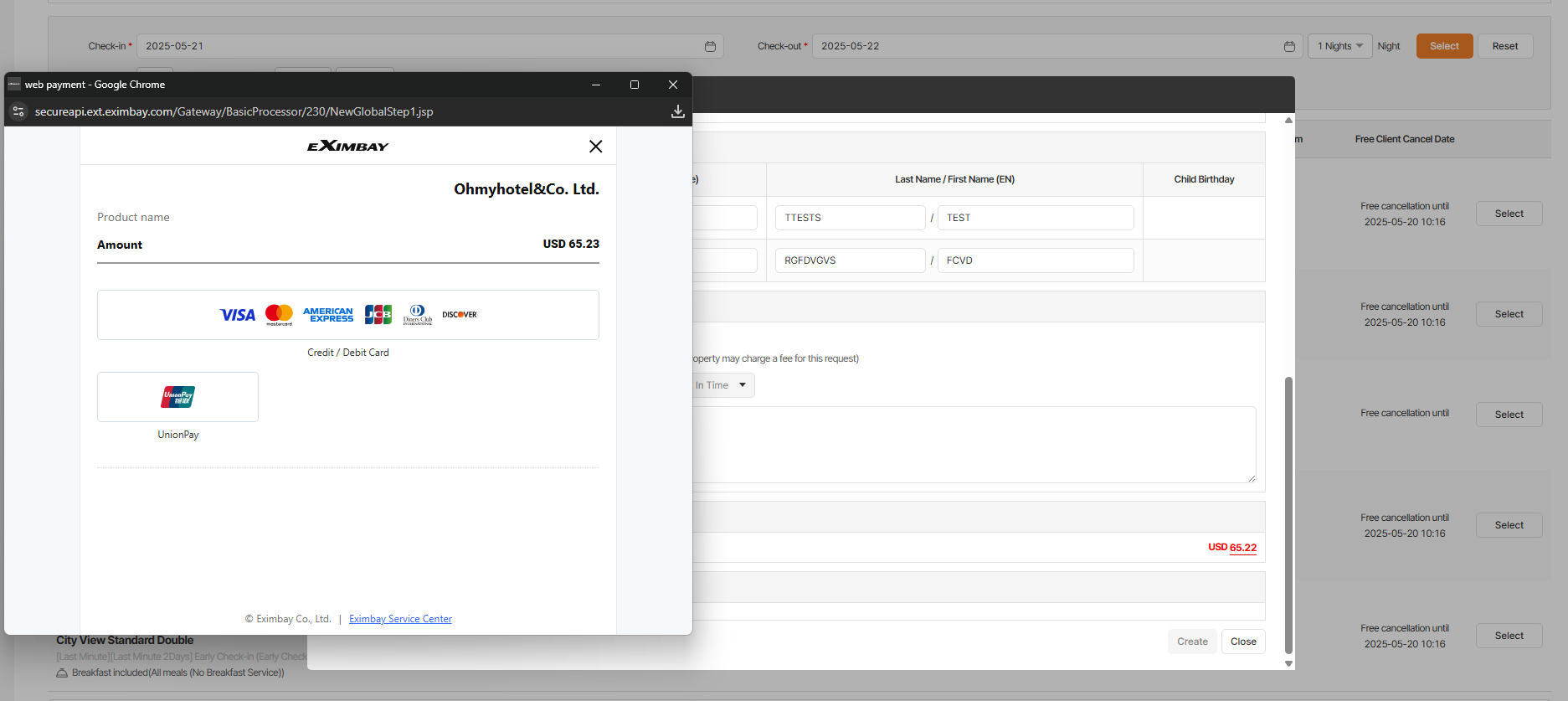Click the USD 65.23 amount in payment window
The width and height of the screenshot is (1568, 701).
point(571,245)
